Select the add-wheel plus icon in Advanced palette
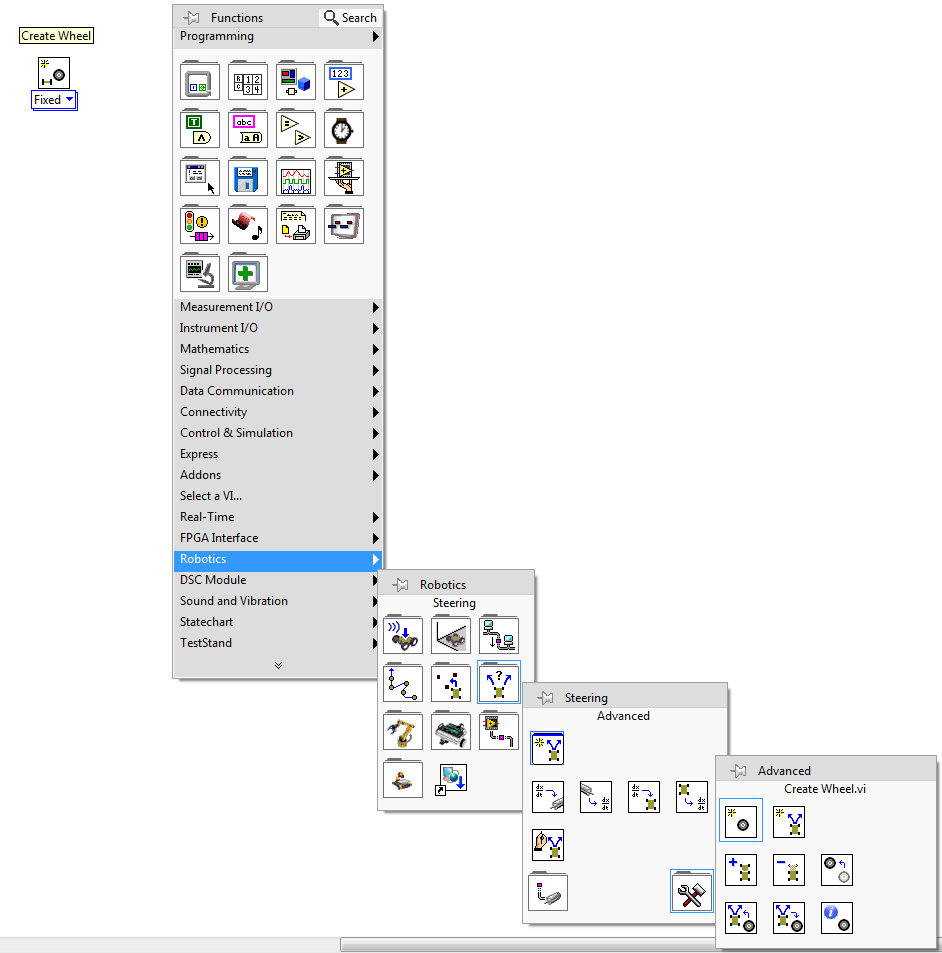The height and width of the screenshot is (953, 942). coord(741,869)
